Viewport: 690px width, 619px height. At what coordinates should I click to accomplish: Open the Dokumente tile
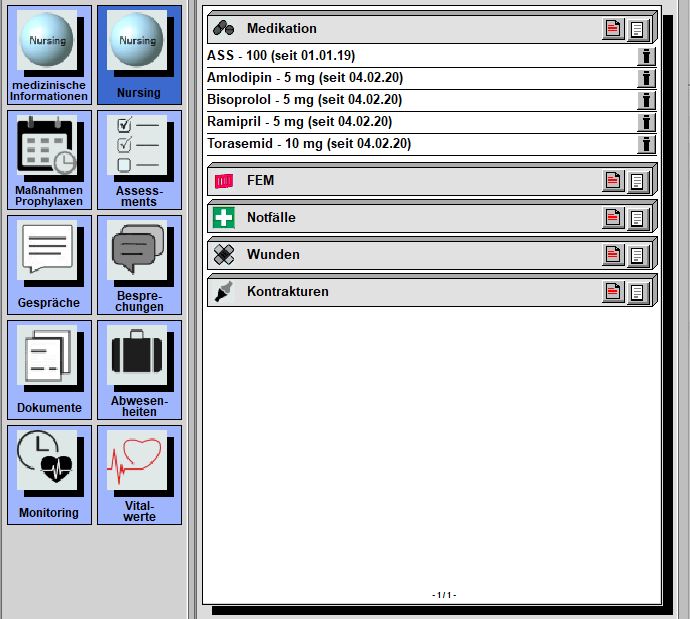click(49, 370)
